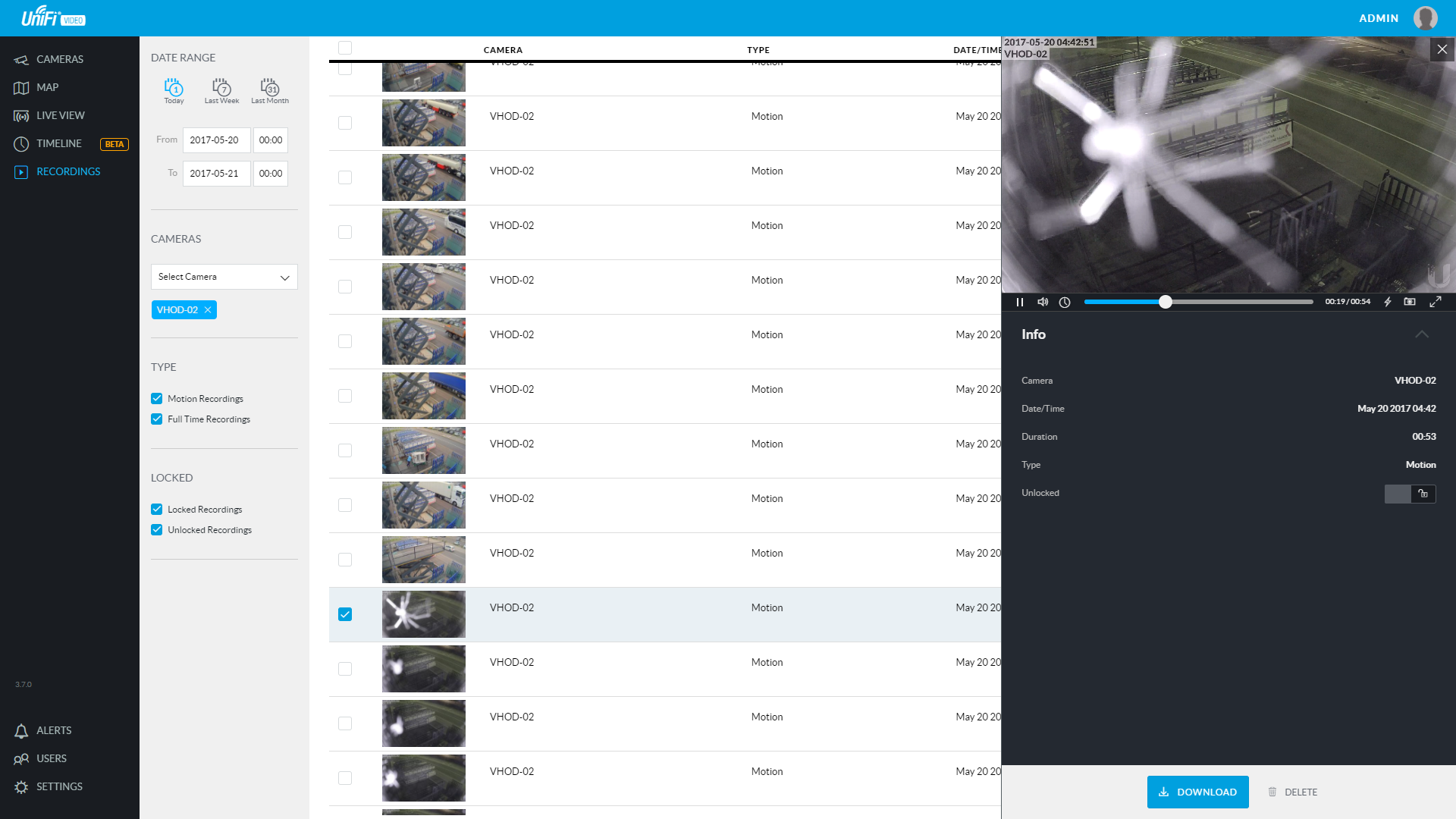Click the Settings gear icon
Screen dimensions: 1456x819
tap(21, 787)
